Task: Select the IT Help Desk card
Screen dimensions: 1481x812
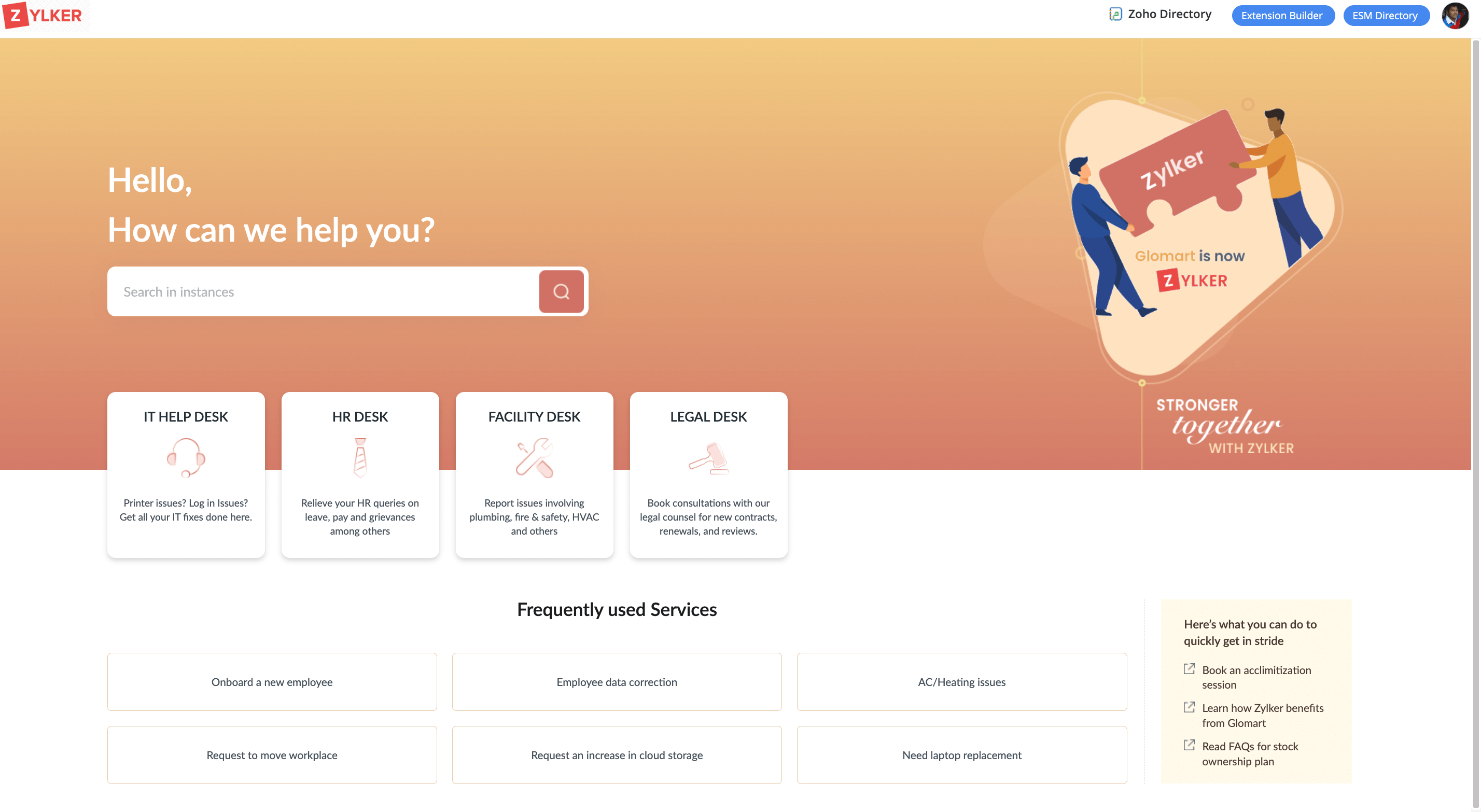Action: pos(186,475)
